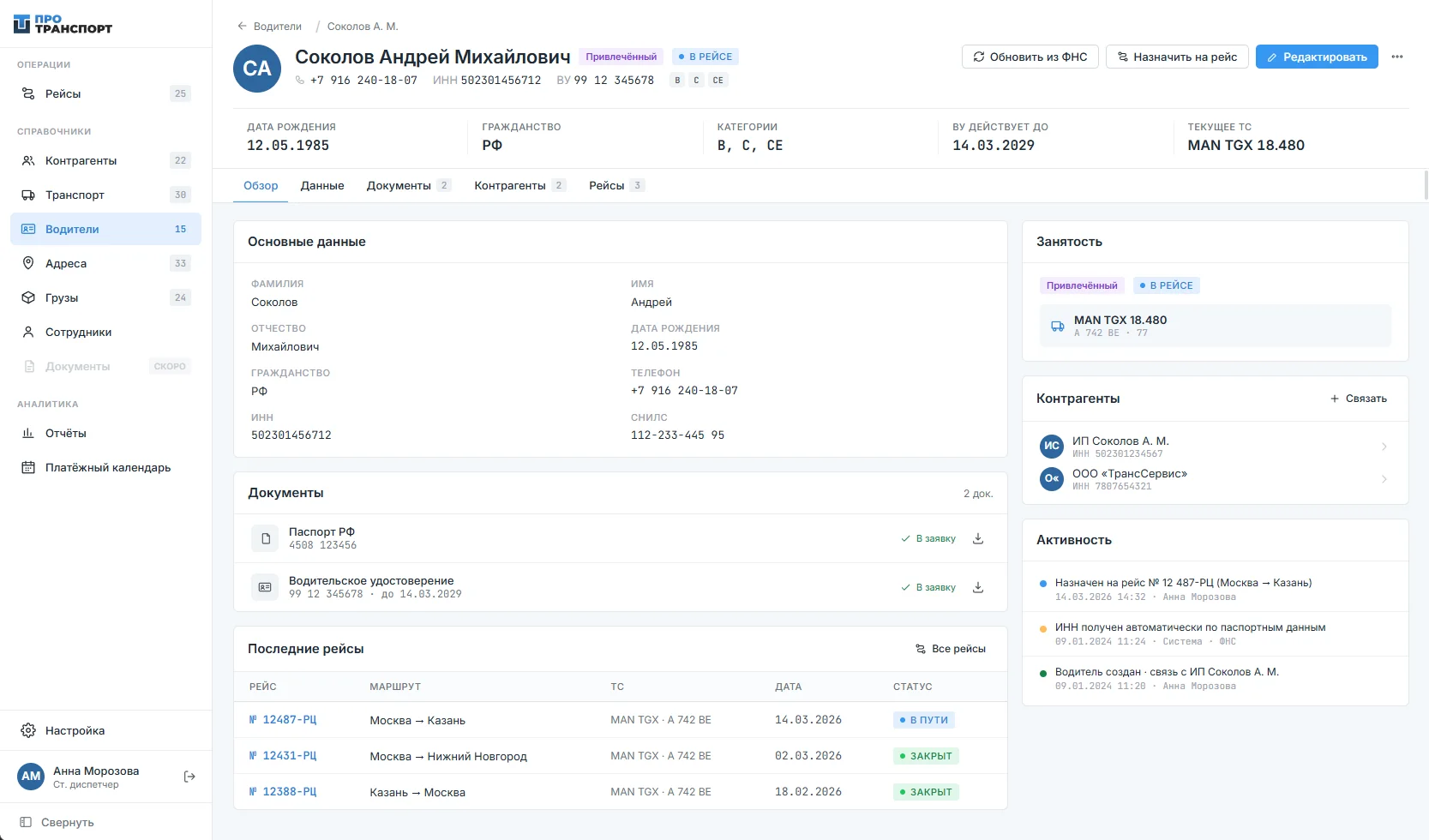
Task: Go to Водители breadcrumb
Action: click(278, 27)
